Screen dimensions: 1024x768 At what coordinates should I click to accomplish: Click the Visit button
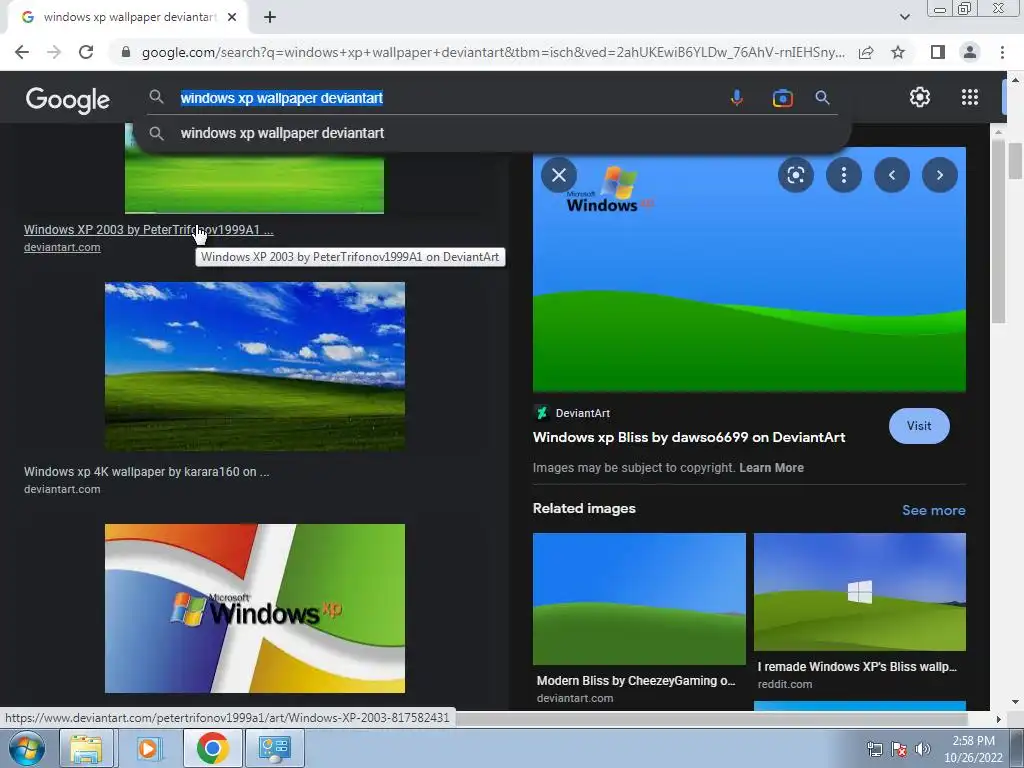(919, 426)
